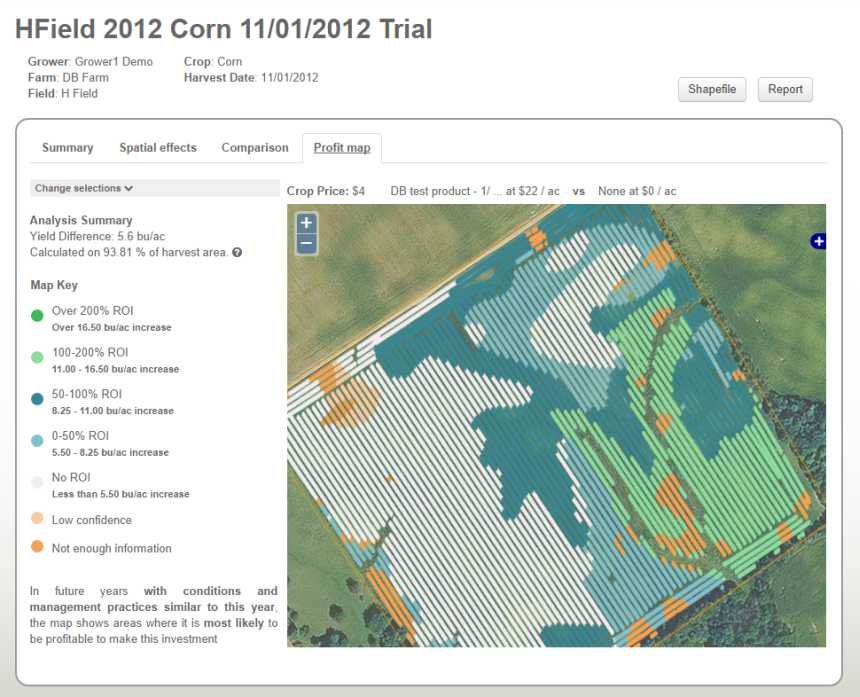The image size is (860, 697).
Task: Click the Harvest Date: 11/01/2012 text
Action: click(251, 77)
